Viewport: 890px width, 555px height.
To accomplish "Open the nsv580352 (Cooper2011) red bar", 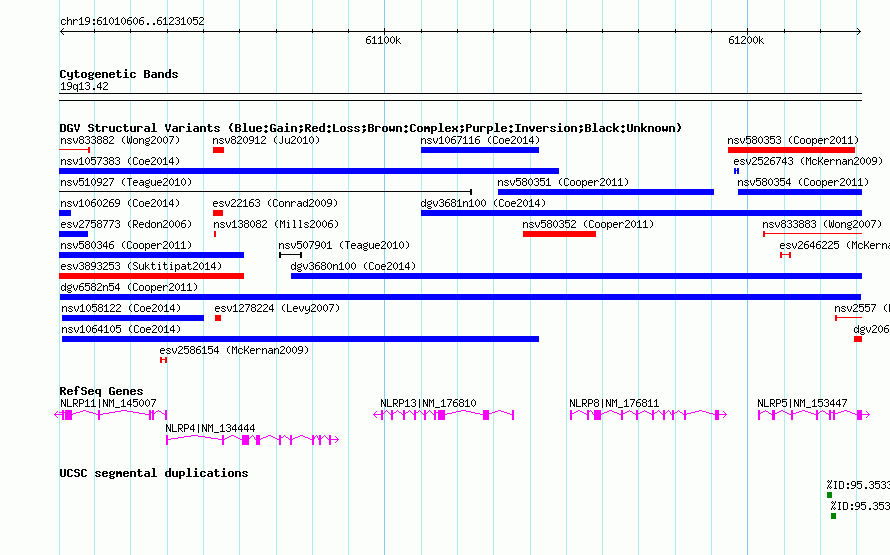I will 559,234.
